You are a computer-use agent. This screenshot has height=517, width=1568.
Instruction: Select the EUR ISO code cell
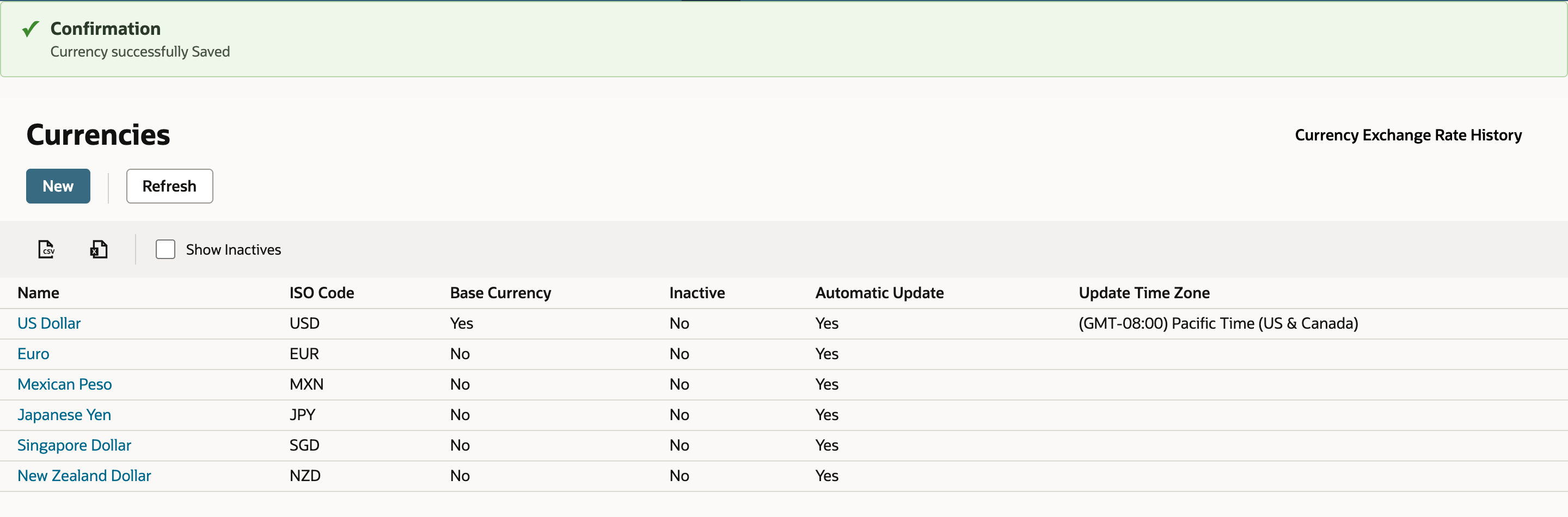pyautogui.click(x=304, y=354)
